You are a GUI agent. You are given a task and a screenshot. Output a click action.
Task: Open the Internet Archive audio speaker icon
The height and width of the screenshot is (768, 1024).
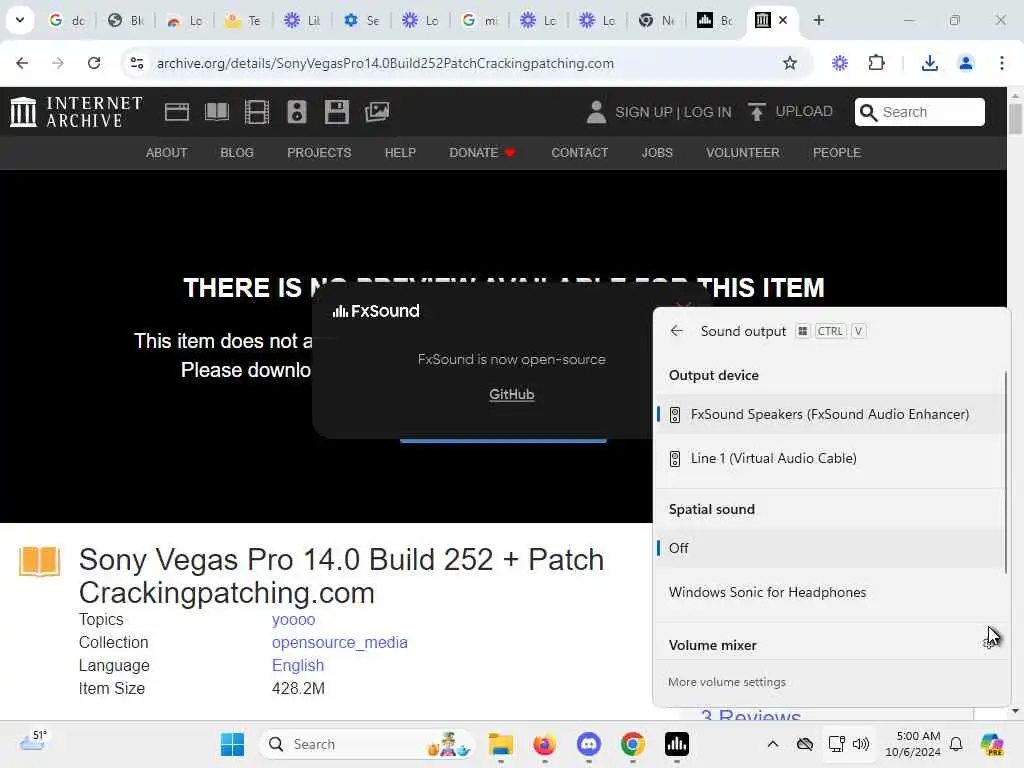(x=296, y=112)
